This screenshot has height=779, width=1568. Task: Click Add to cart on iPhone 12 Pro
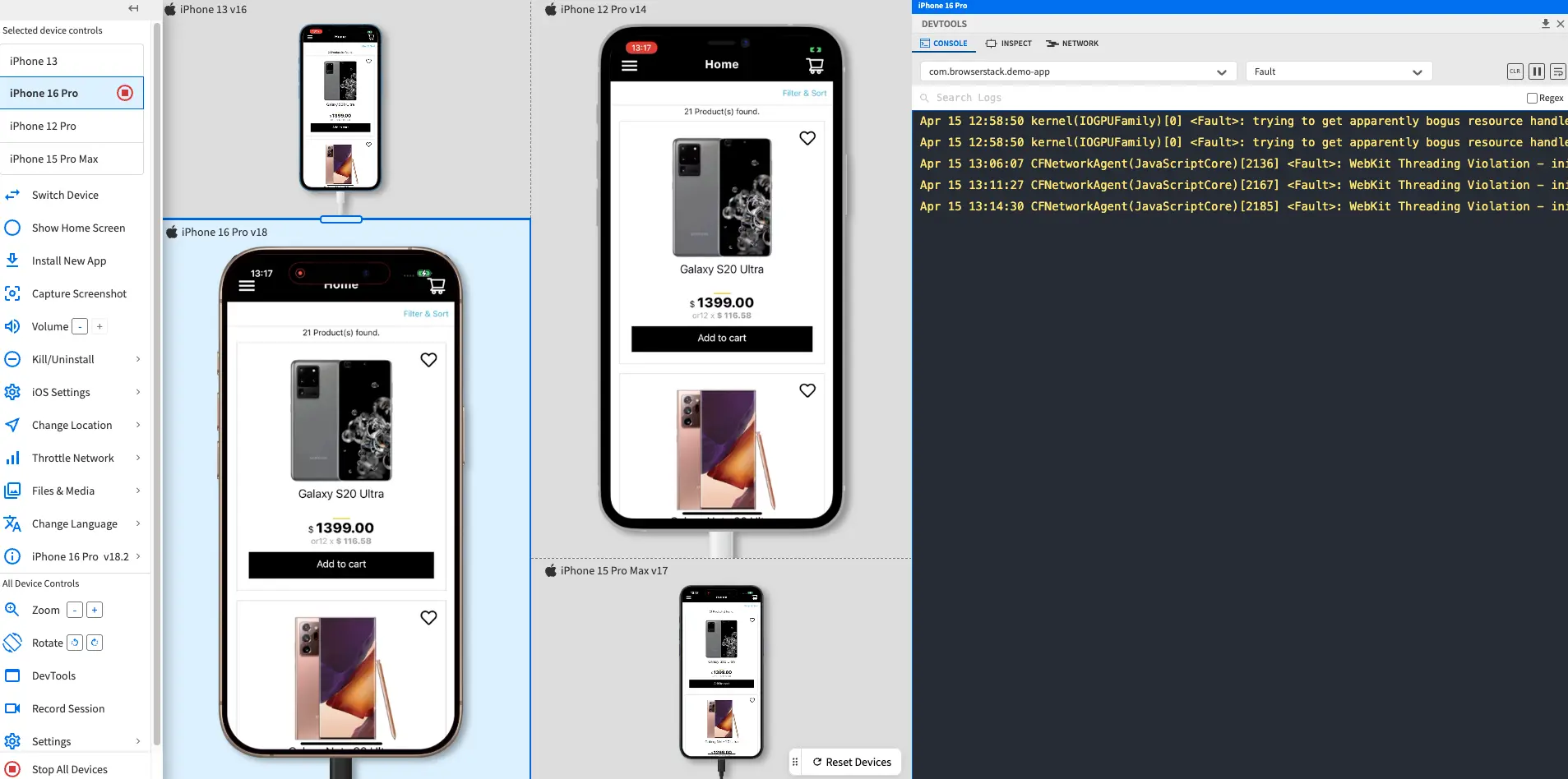coord(722,339)
